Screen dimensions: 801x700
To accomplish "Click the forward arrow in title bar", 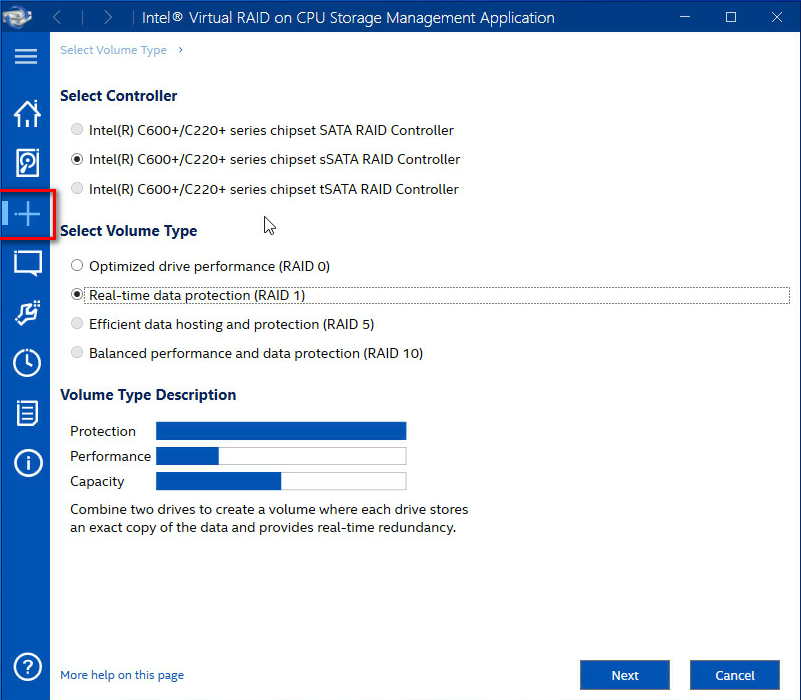I will point(107,17).
